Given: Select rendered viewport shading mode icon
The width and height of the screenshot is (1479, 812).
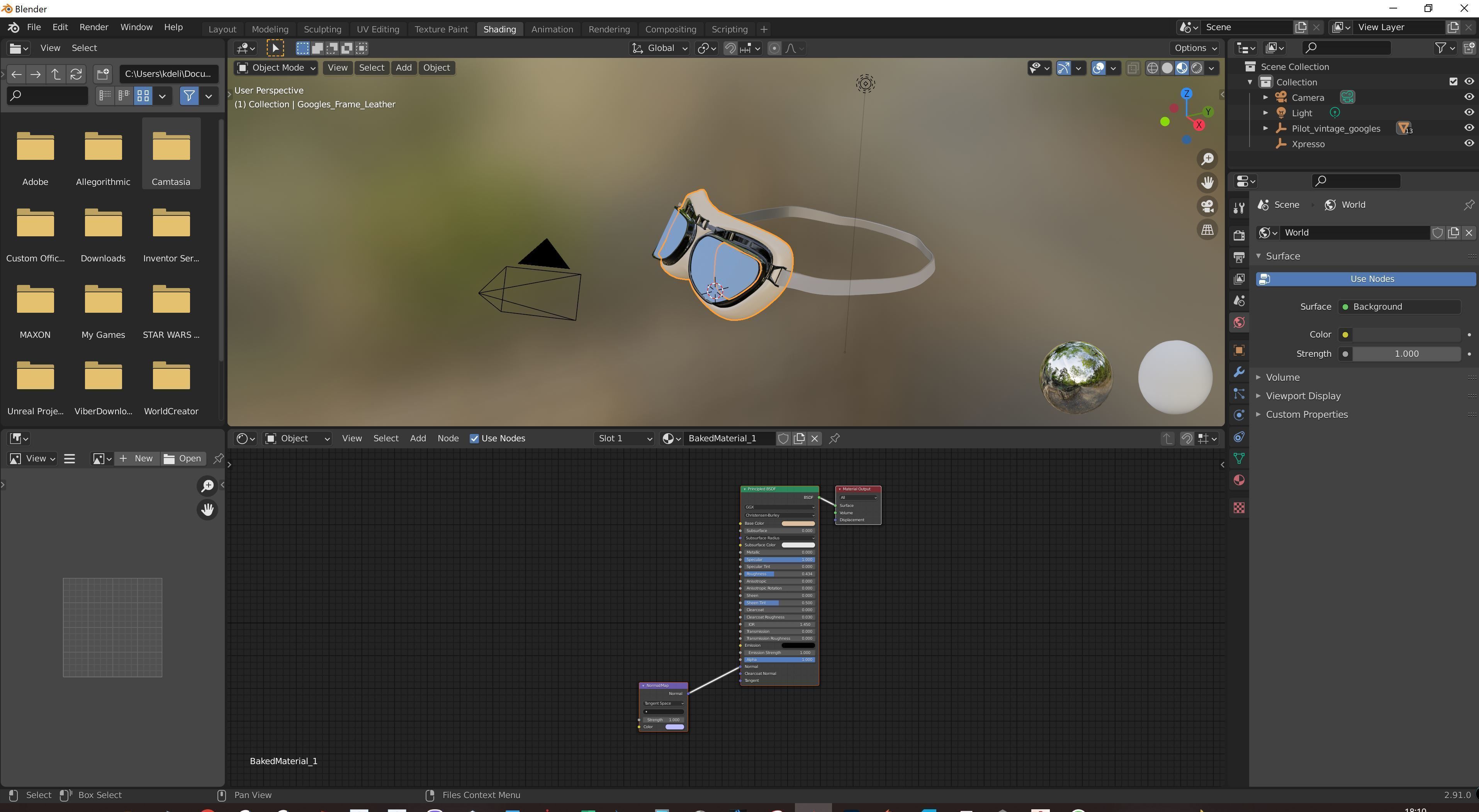Looking at the screenshot, I should point(1197,68).
